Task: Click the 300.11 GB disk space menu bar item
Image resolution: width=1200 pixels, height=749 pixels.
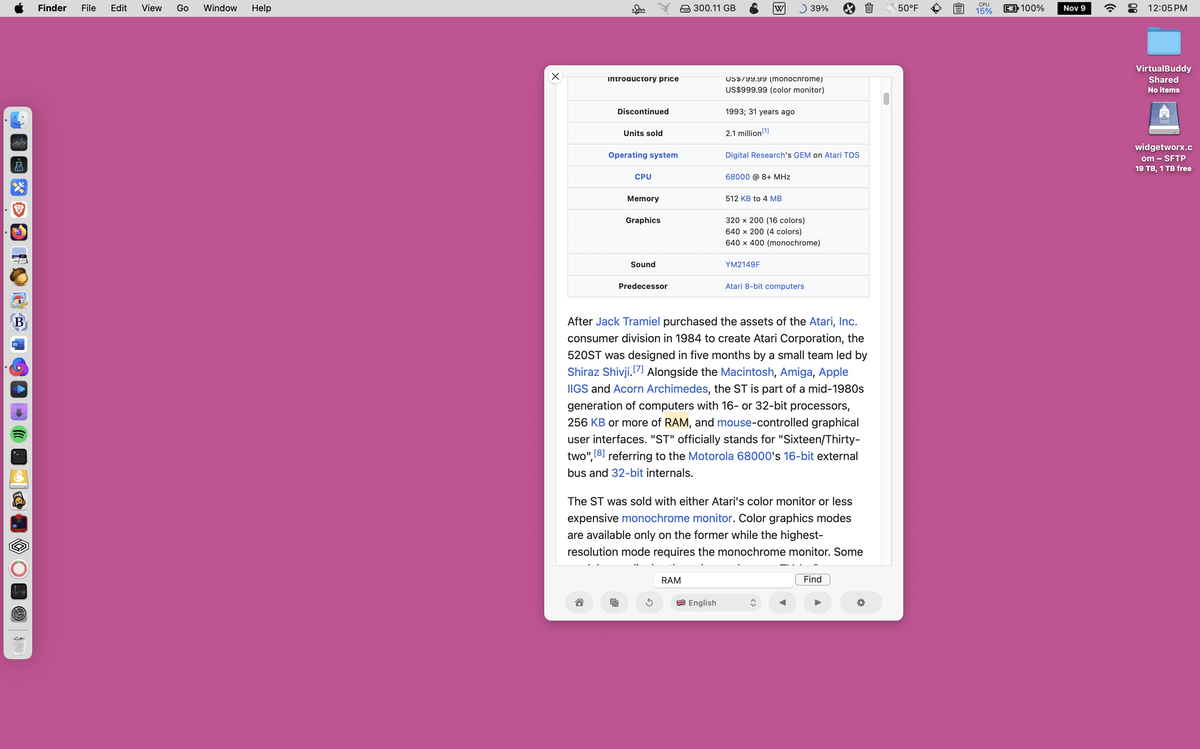Action: point(707,8)
